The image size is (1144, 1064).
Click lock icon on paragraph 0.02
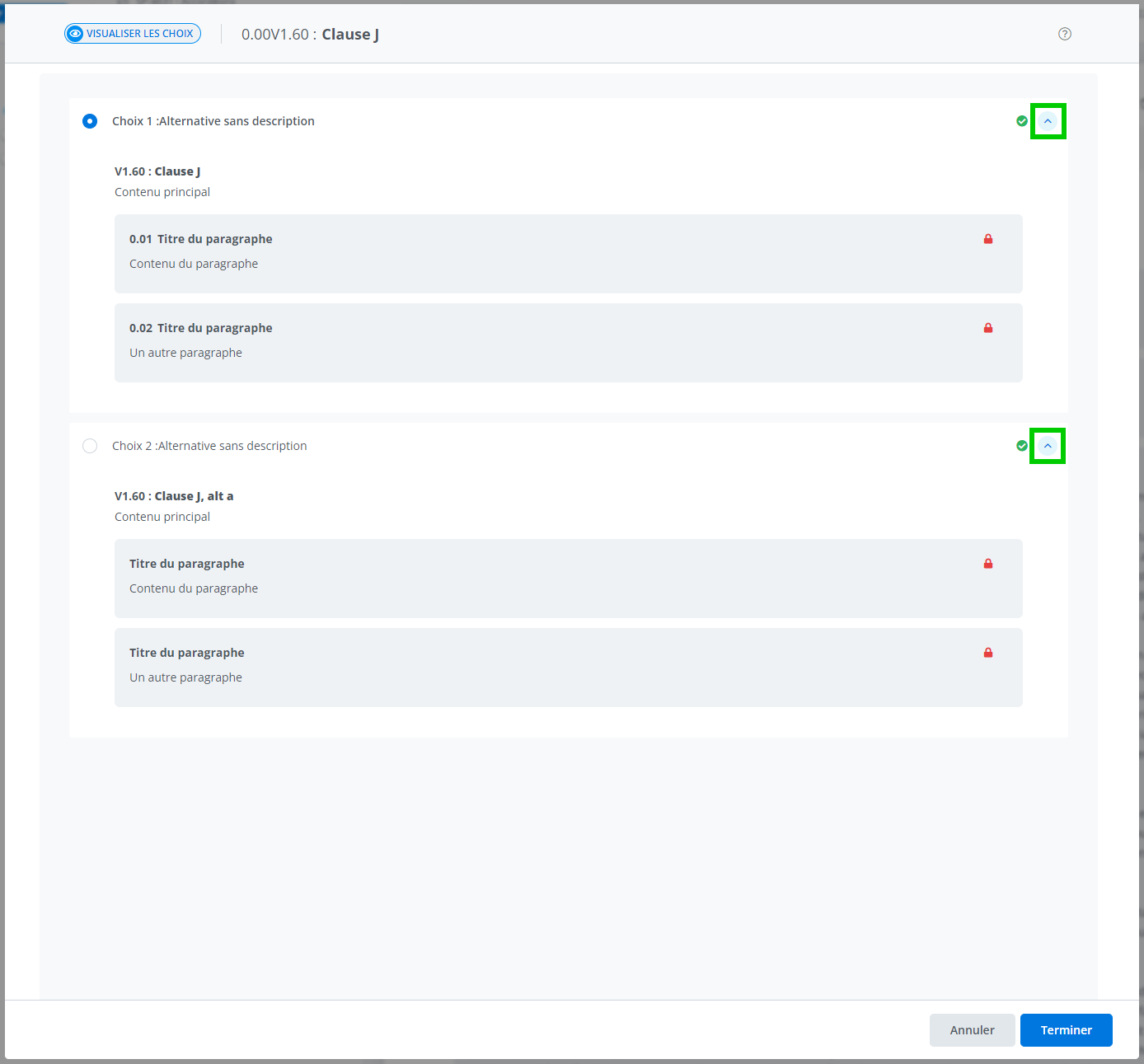pyautogui.click(x=987, y=328)
